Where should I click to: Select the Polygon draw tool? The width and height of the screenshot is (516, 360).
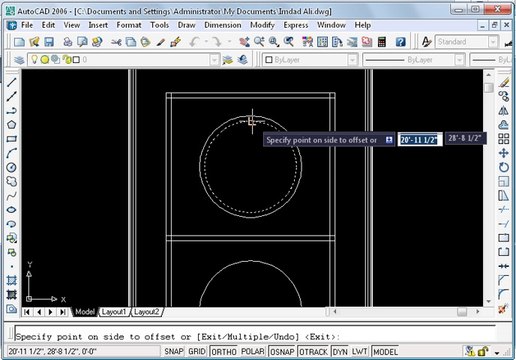pos(11,125)
